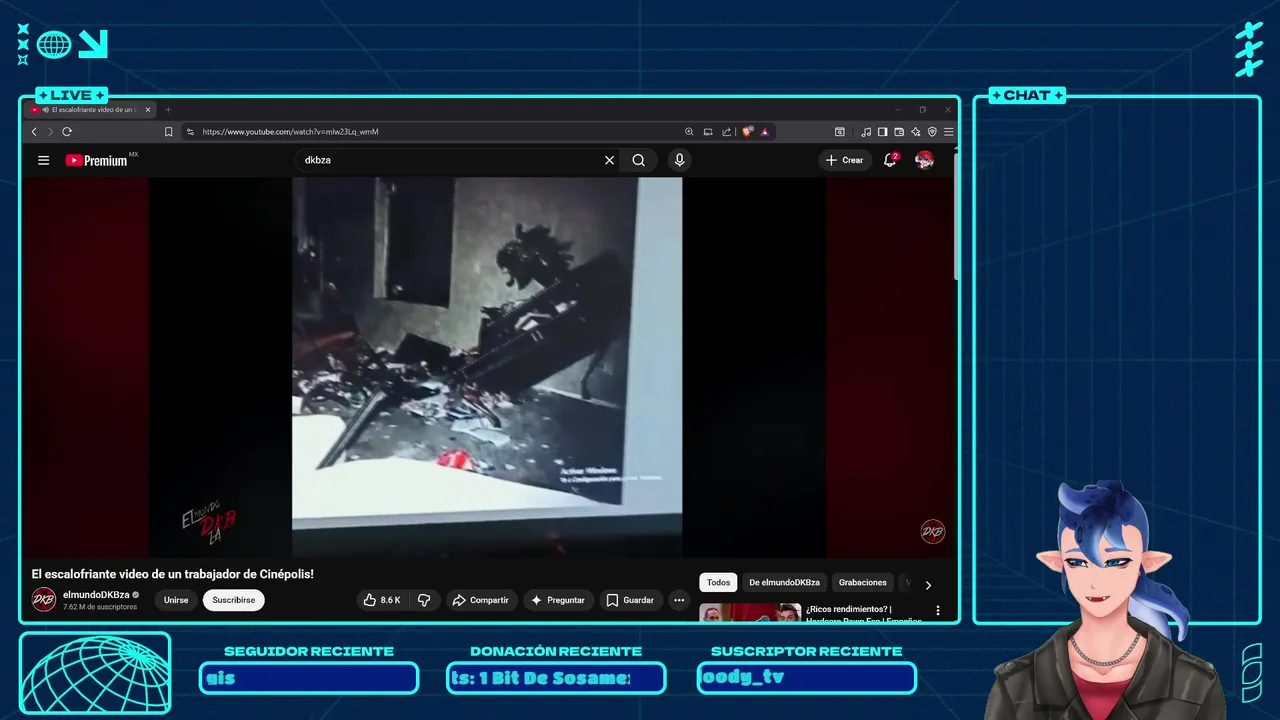Image resolution: width=1280 pixels, height=720 pixels.
Task: Open the YouTube hamburger guide menu
Action: click(x=43, y=160)
